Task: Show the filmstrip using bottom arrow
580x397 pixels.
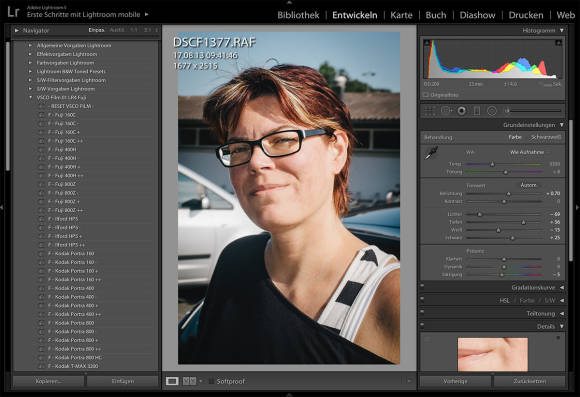Action: pos(290,395)
